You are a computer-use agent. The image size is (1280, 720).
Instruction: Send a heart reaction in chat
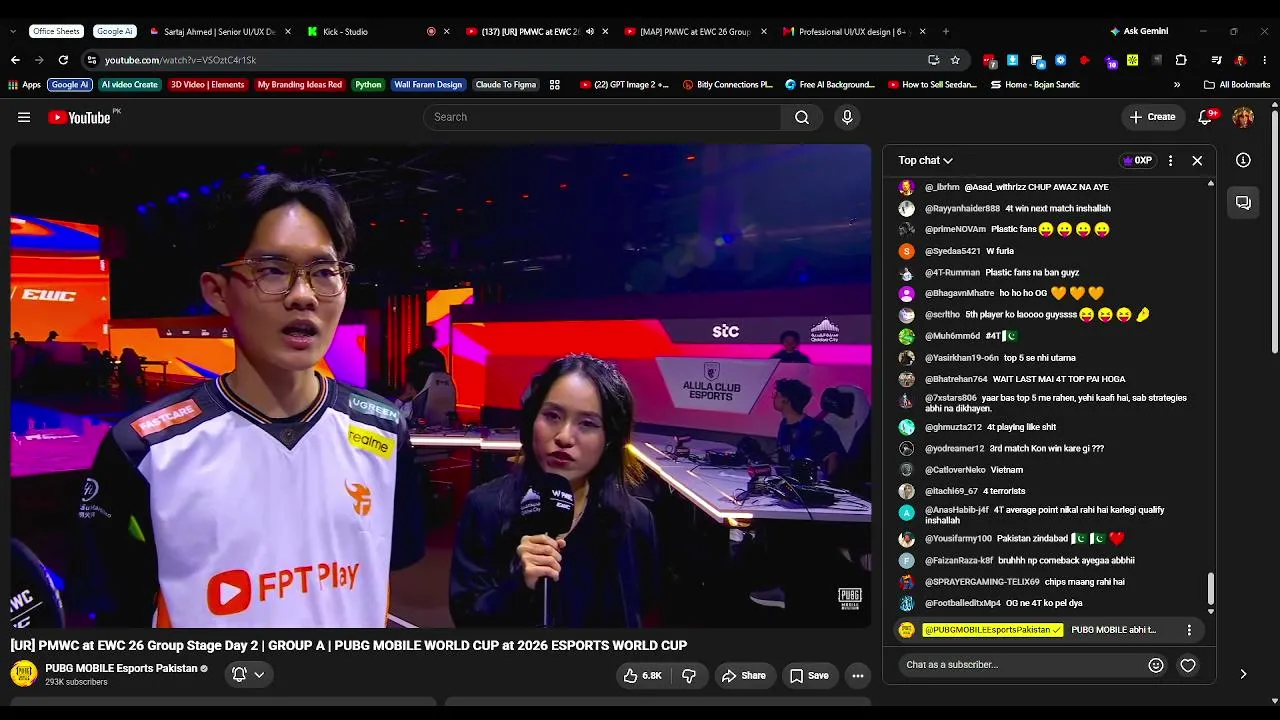click(x=1188, y=665)
